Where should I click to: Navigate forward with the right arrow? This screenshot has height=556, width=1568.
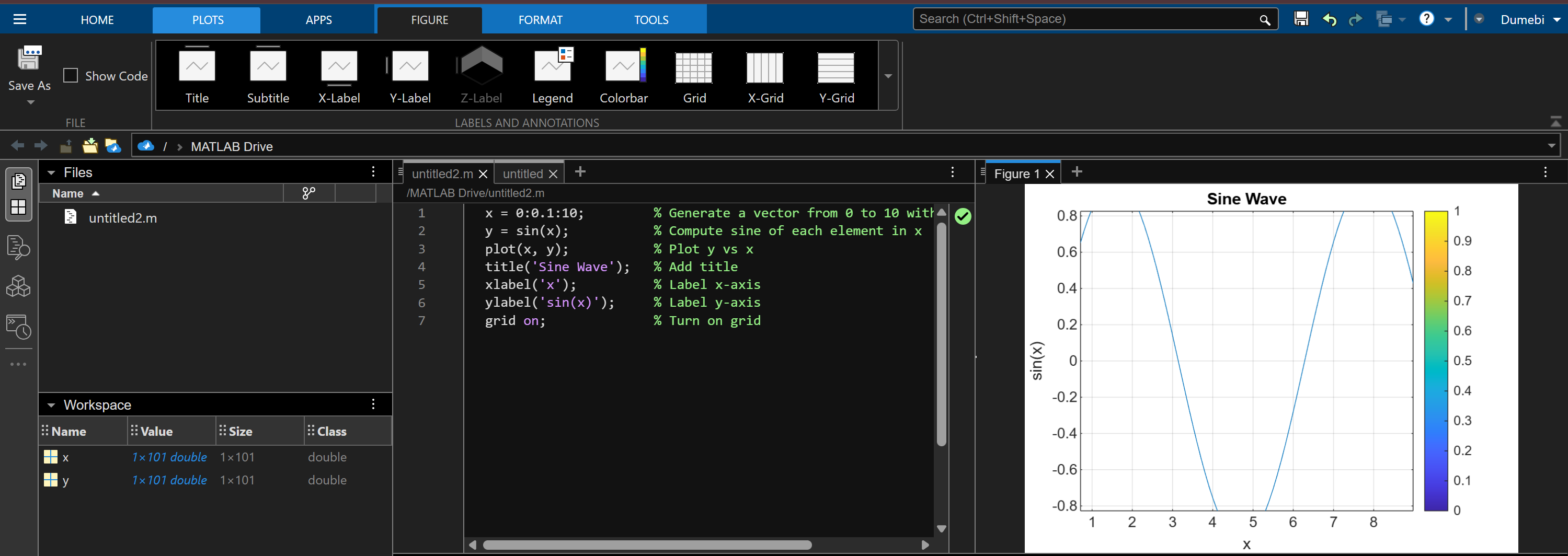pos(41,145)
